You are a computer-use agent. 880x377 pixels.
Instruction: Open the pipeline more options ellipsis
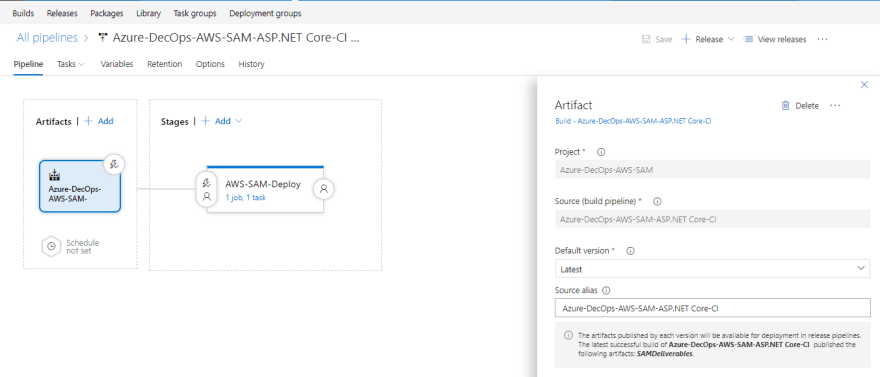(x=822, y=39)
